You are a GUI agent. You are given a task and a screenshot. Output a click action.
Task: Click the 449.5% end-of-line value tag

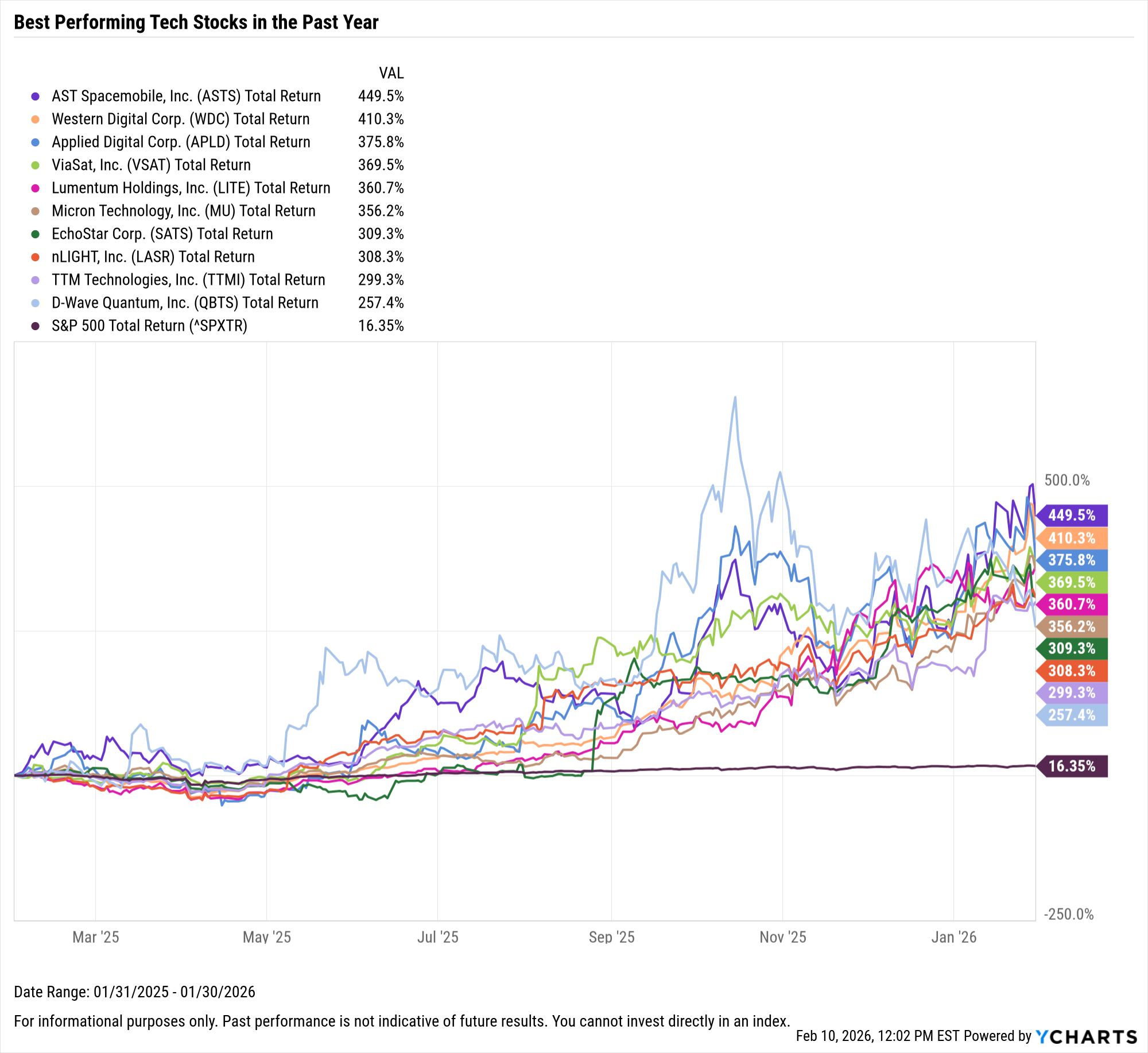[1072, 515]
